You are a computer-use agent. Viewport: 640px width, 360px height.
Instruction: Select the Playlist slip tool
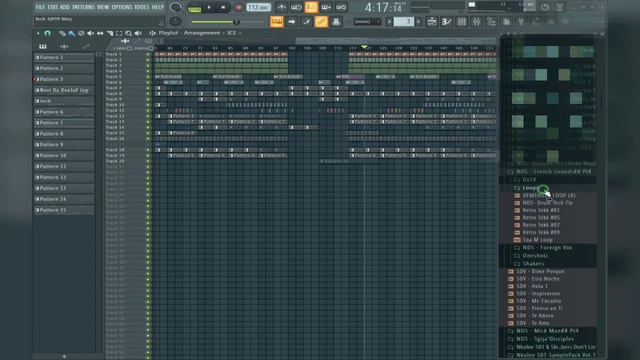click(100, 33)
